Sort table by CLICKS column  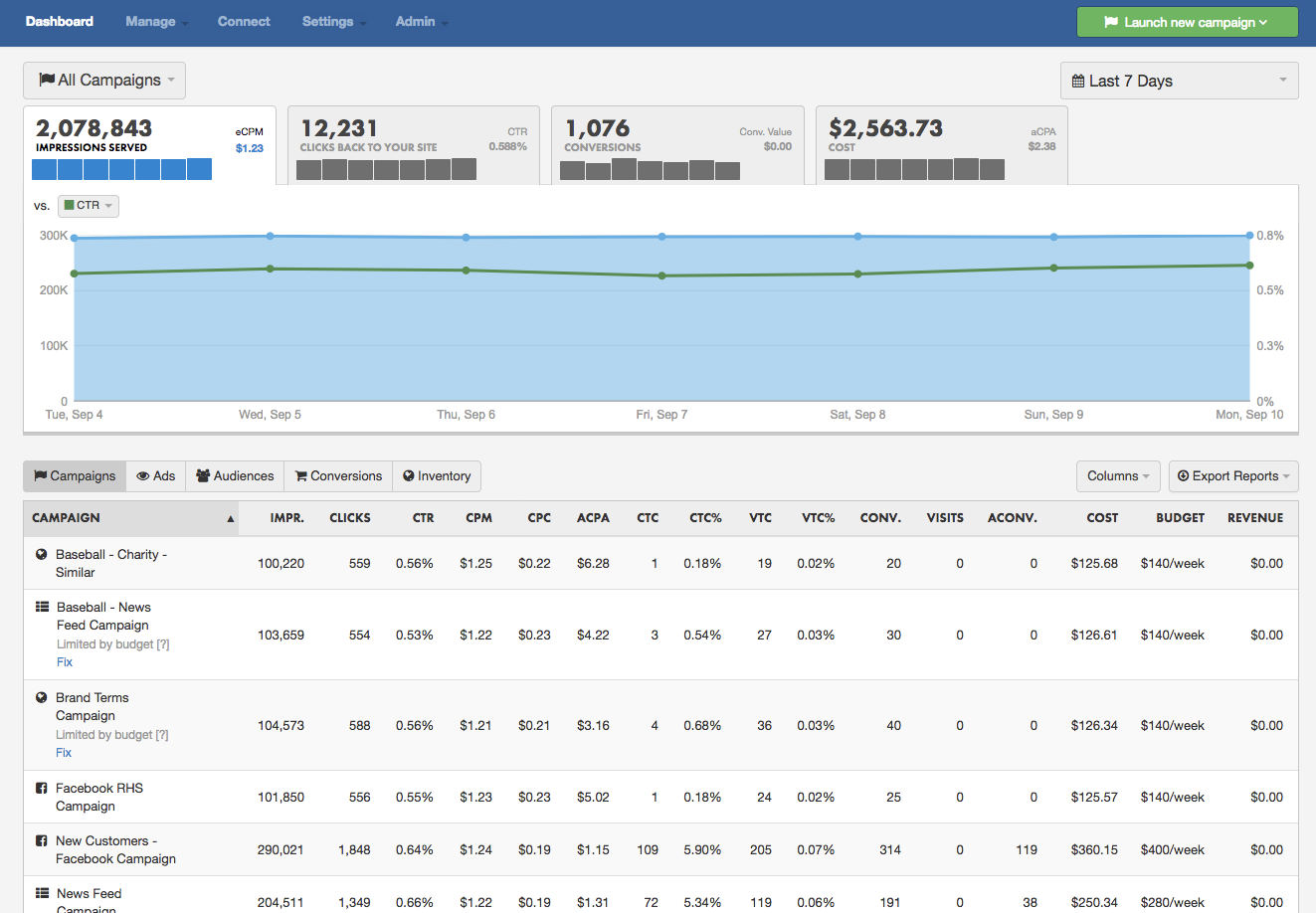coord(350,518)
